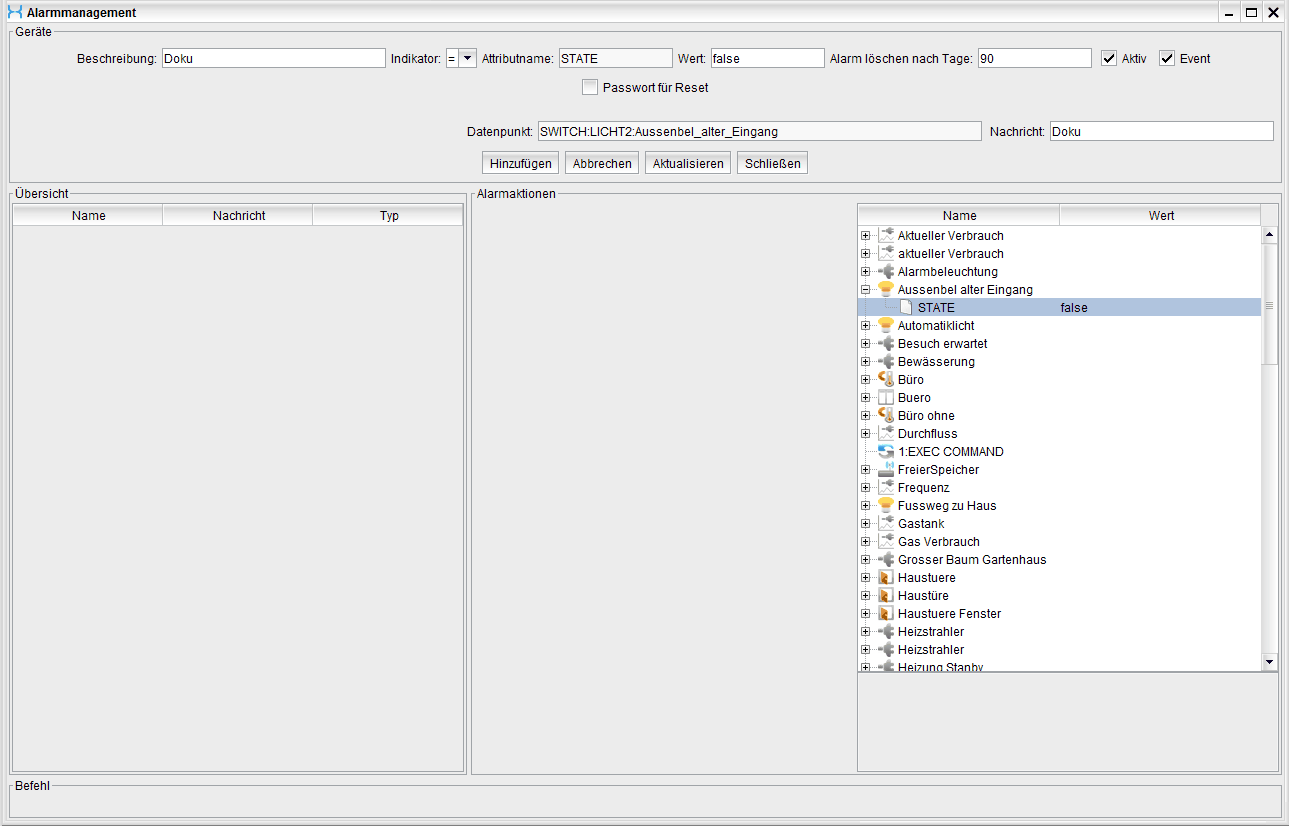Click the Wert column header

[1160, 216]
